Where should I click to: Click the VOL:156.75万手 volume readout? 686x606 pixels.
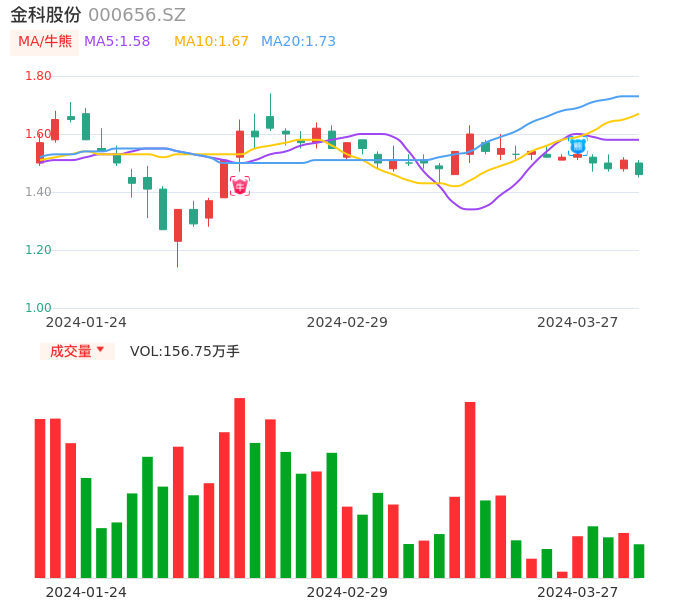click(185, 351)
